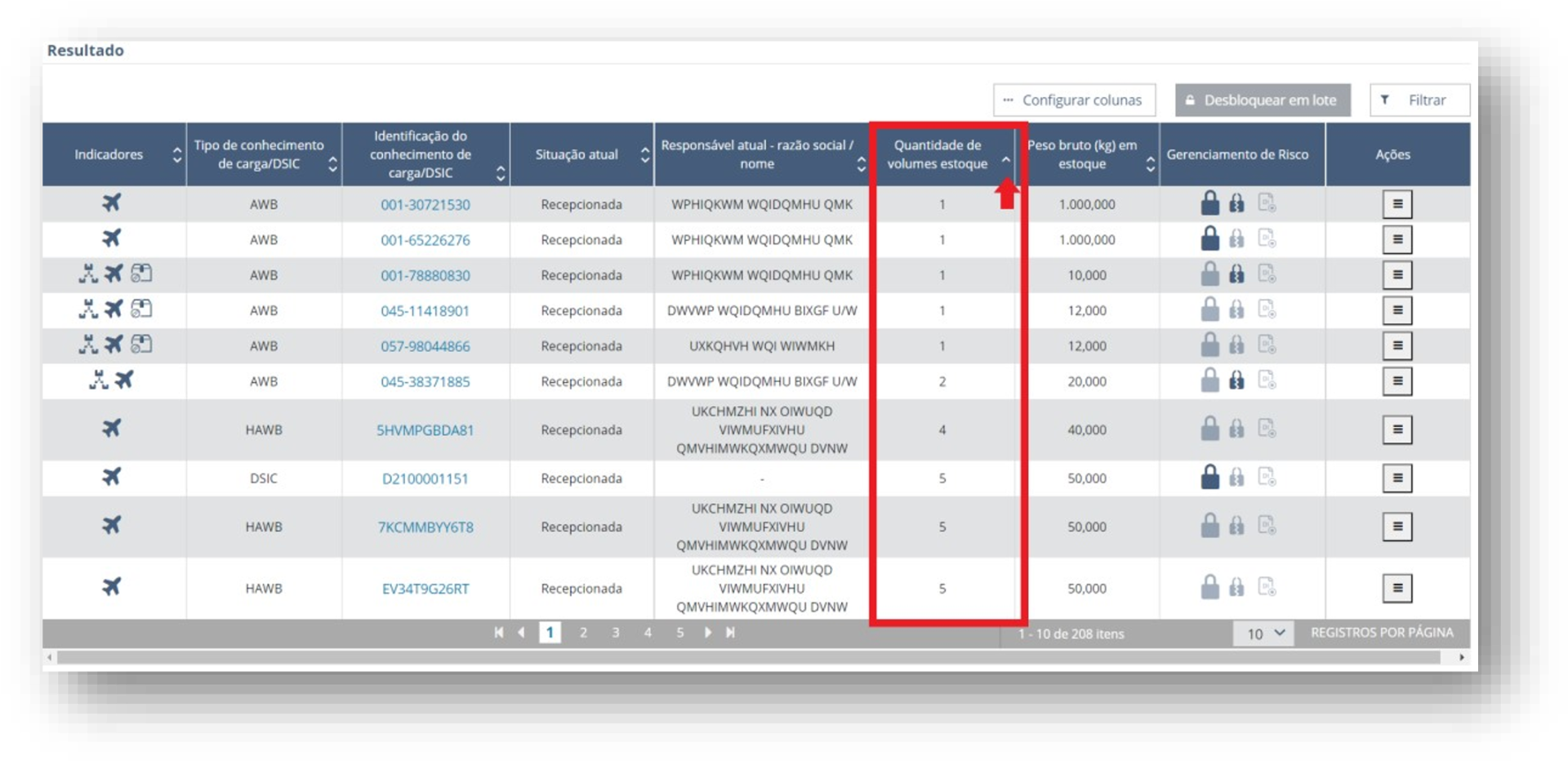Viewport: 1568px width, 761px height.
Task: Open actions menu for 045-38371885
Action: (x=1397, y=380)
